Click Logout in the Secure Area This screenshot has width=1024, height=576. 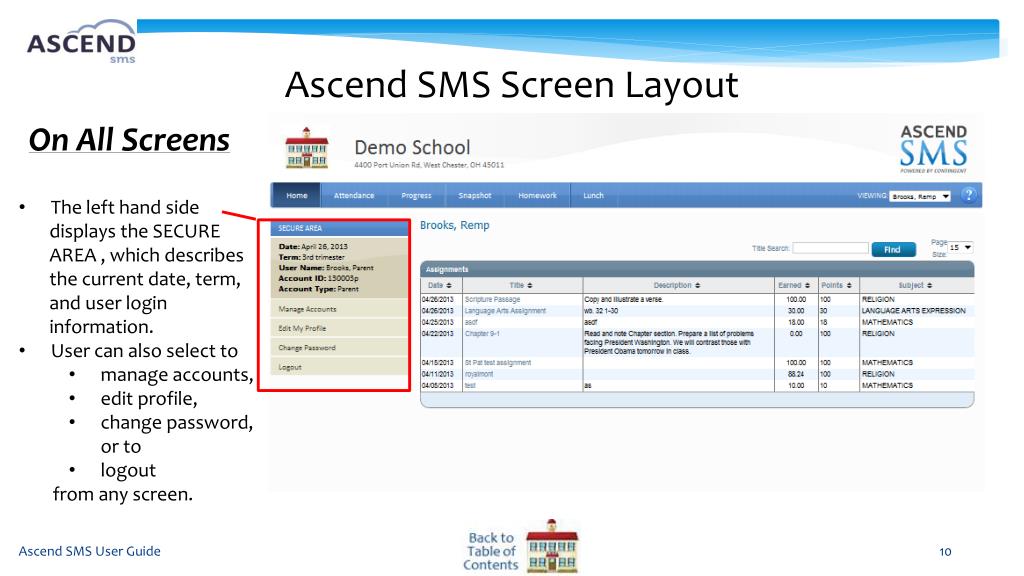(340, 367)
